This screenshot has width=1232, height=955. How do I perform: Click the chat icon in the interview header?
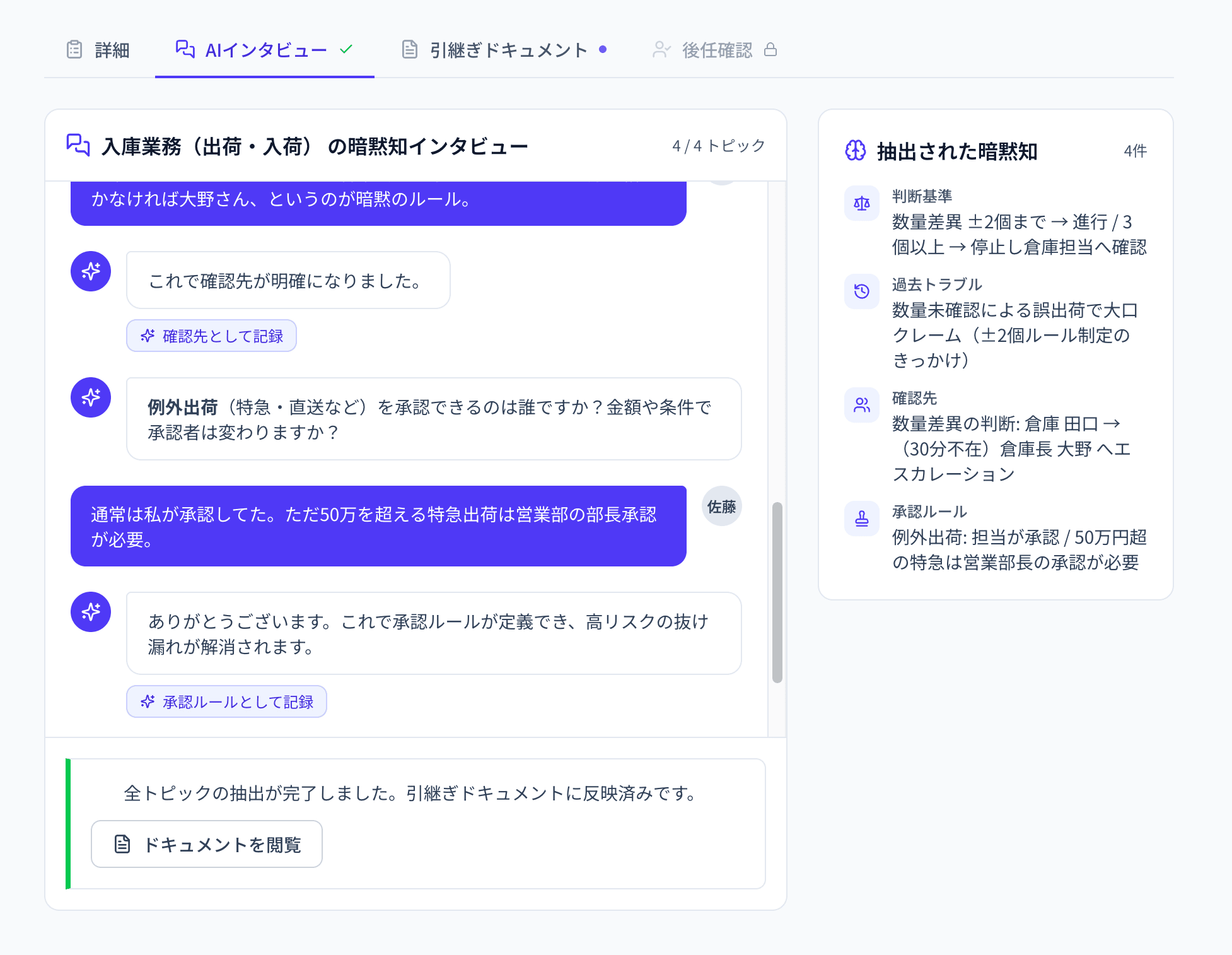tap(78, 145)
